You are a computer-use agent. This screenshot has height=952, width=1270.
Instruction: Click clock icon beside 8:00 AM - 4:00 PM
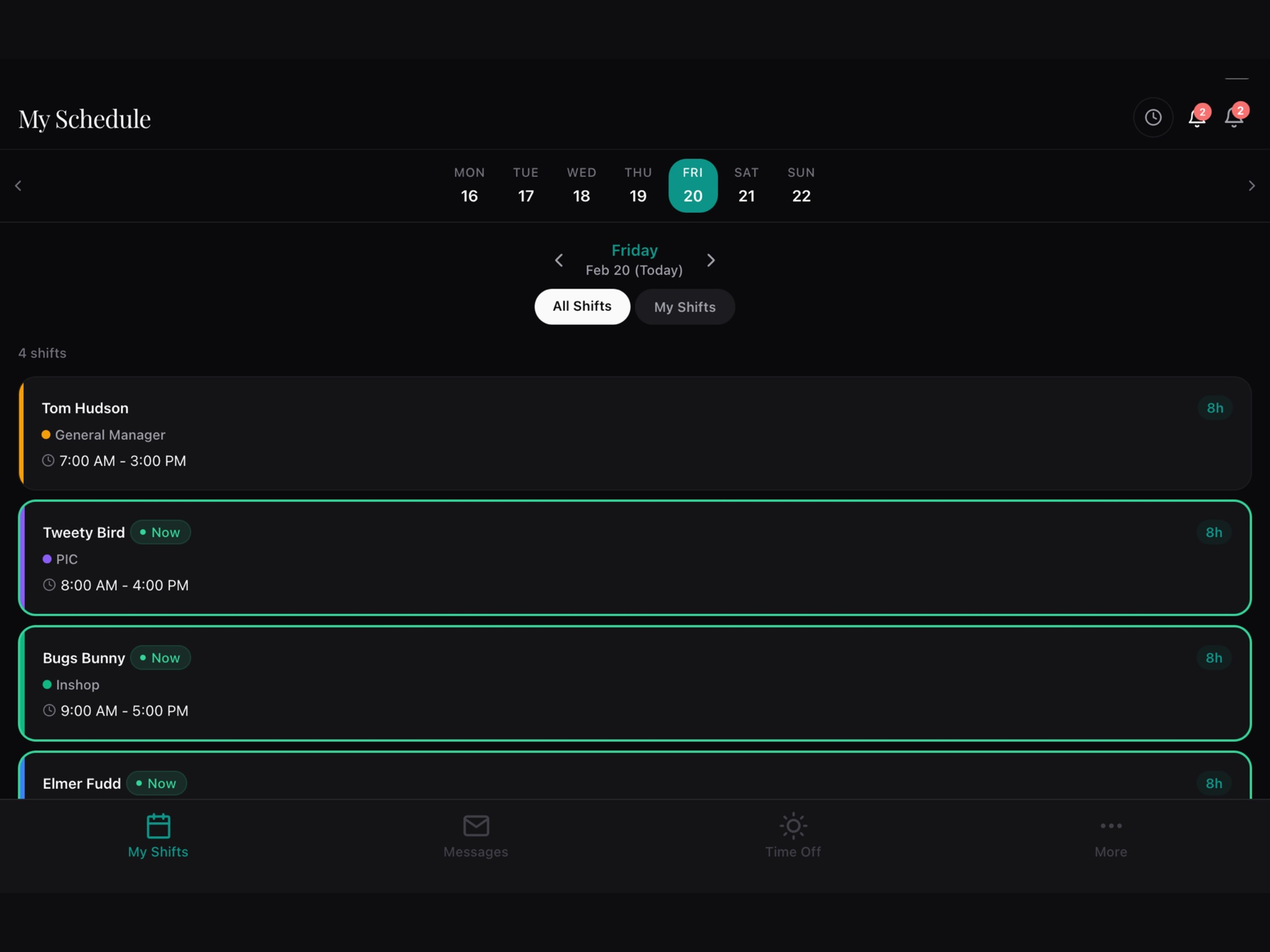(49, 585)
